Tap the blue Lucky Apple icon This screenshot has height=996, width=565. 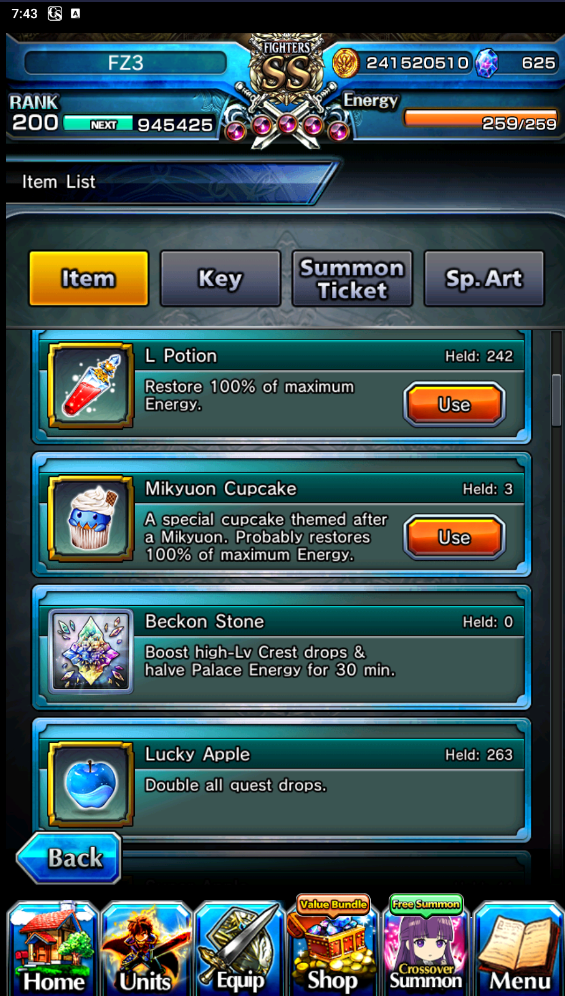coord(91,784)
